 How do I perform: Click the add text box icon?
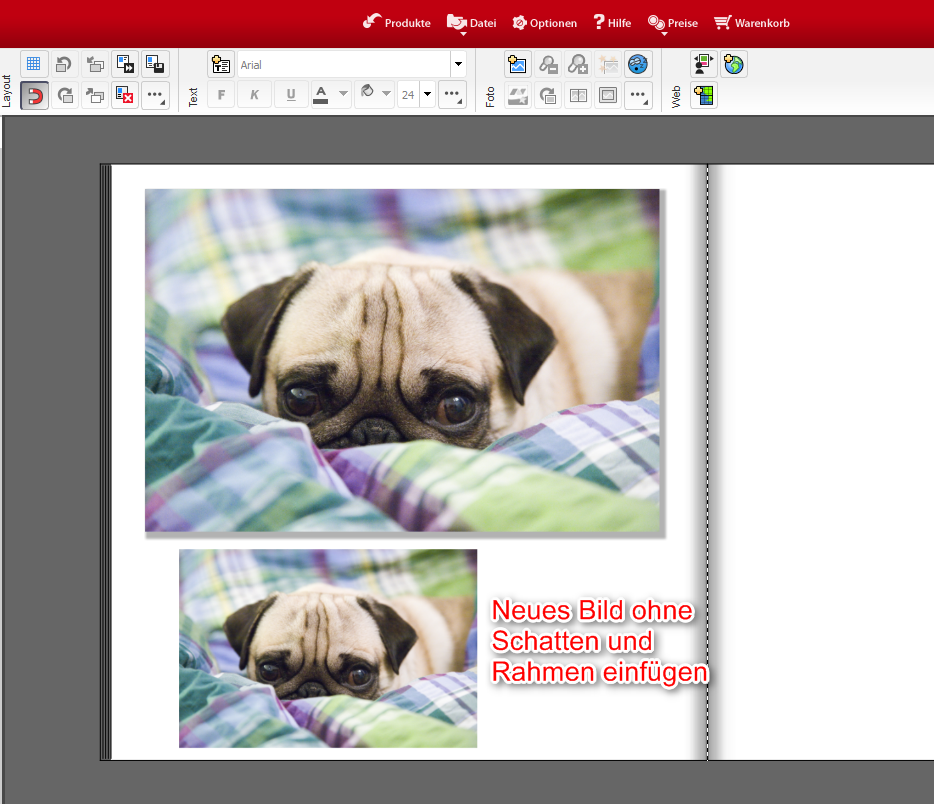pos(221,64)
